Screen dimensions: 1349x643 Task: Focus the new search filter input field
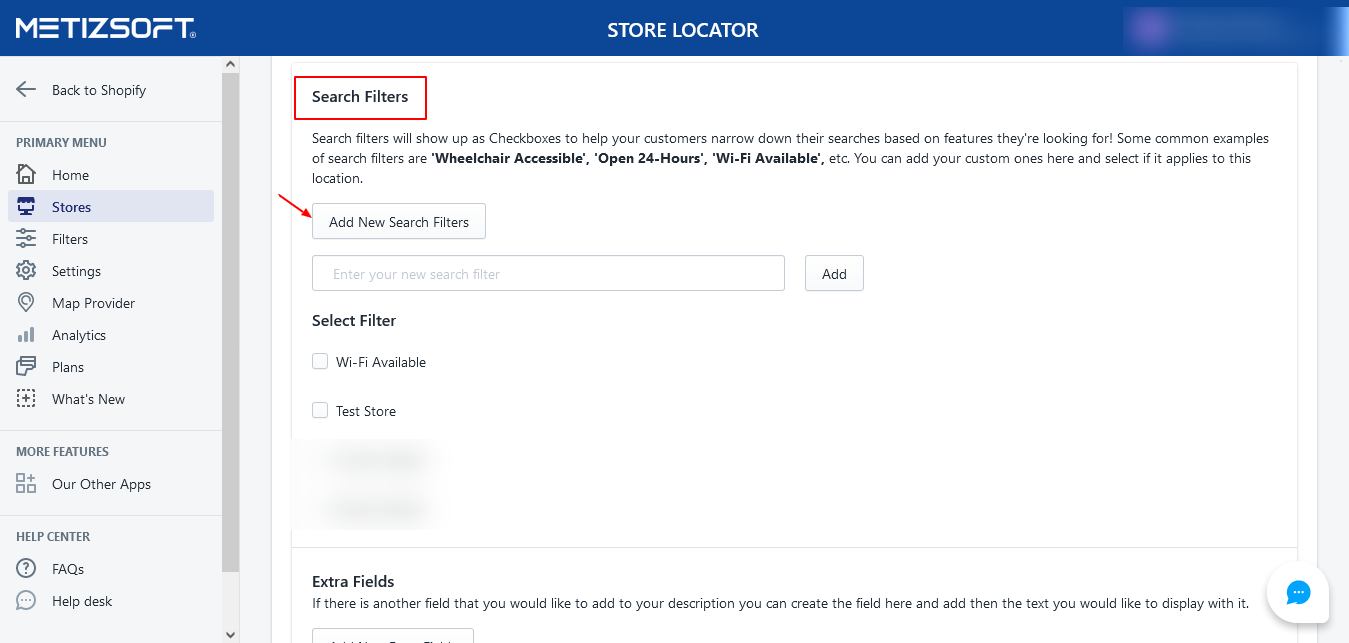(x=548, y=274)
